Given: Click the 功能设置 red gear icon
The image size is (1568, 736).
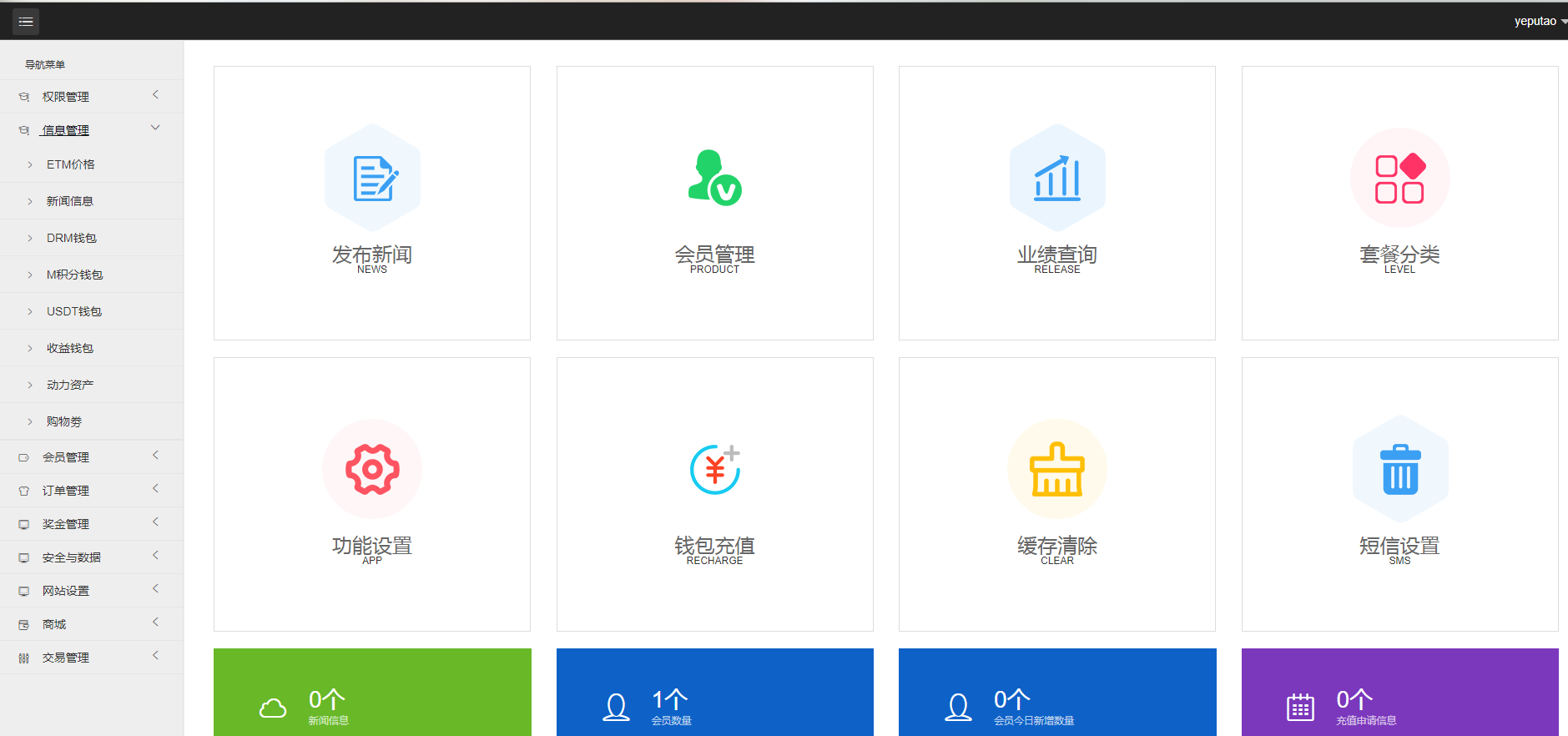Looking at the screenshot, I should (x=372, y=469).
